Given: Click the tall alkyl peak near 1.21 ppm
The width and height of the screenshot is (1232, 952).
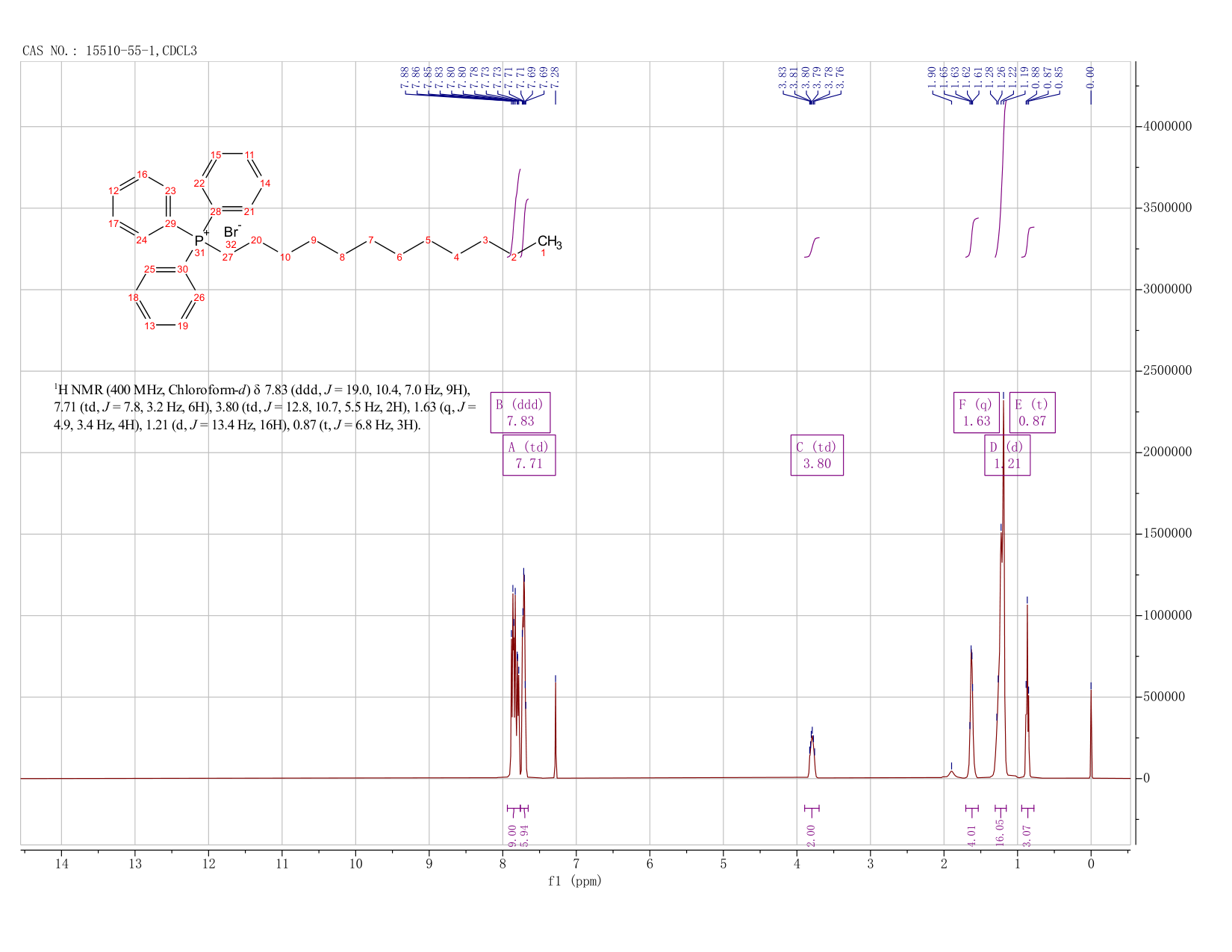Looking at the screenshot, I should 1003,590.
